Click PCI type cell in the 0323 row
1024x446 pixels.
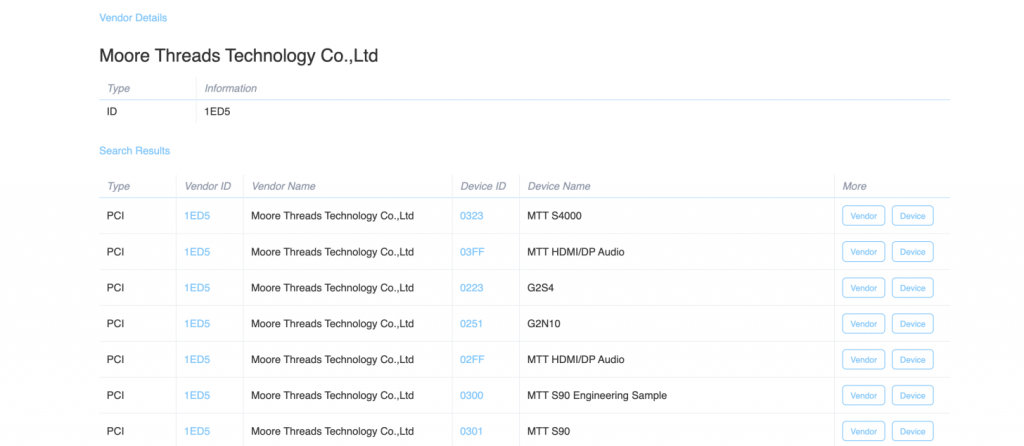tap(116, 215)
